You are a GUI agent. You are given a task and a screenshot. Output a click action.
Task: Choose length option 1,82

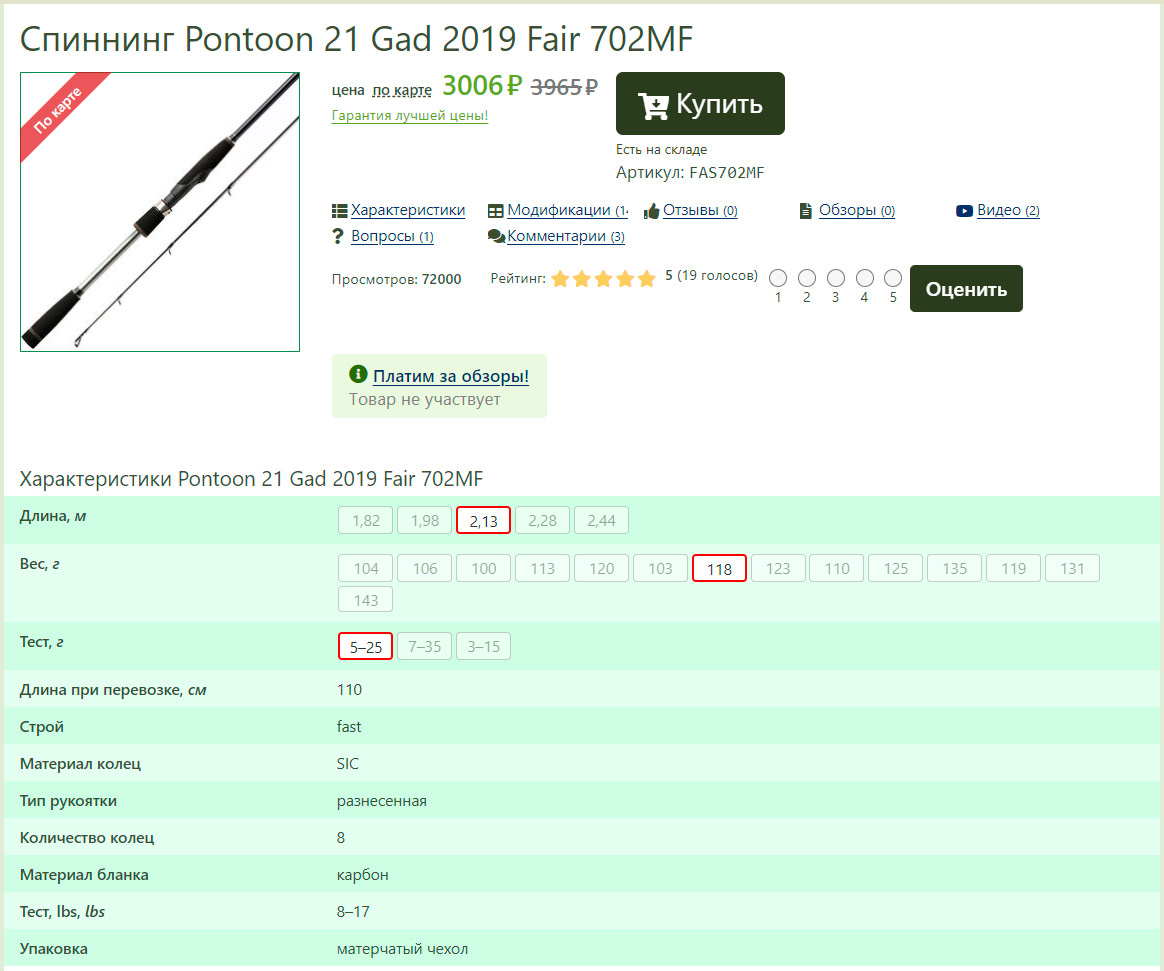click(365, 520)
